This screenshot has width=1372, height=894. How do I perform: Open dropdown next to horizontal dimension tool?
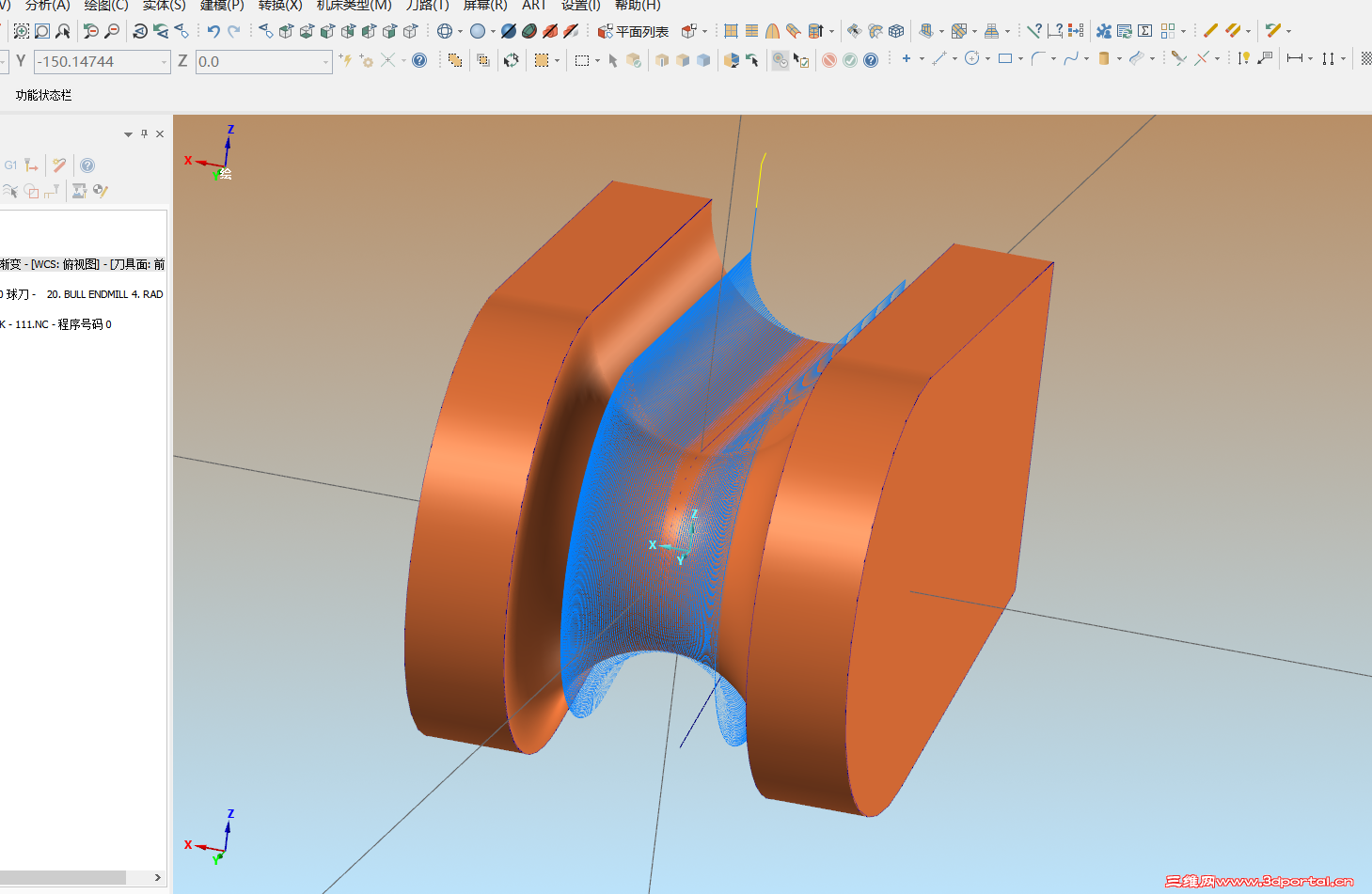[x=1310, y=58]
